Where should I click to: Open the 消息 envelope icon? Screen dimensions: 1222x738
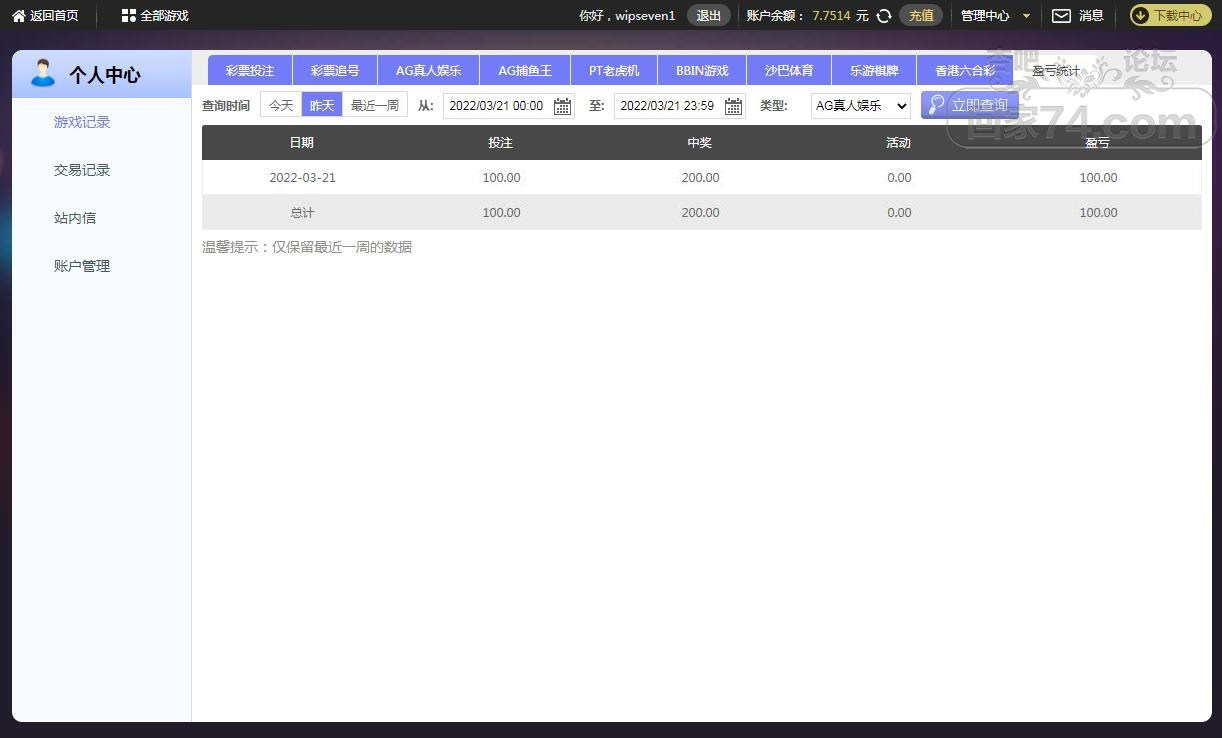(1061, 16)
